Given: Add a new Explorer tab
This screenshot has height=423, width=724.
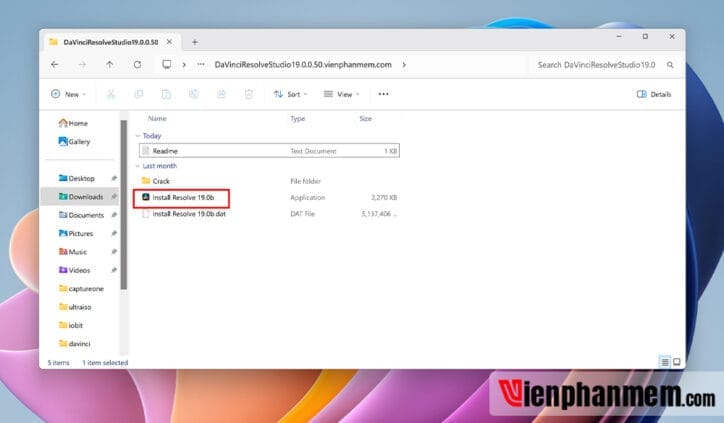Looking at the screenshot, I should [x=195, y=42].
